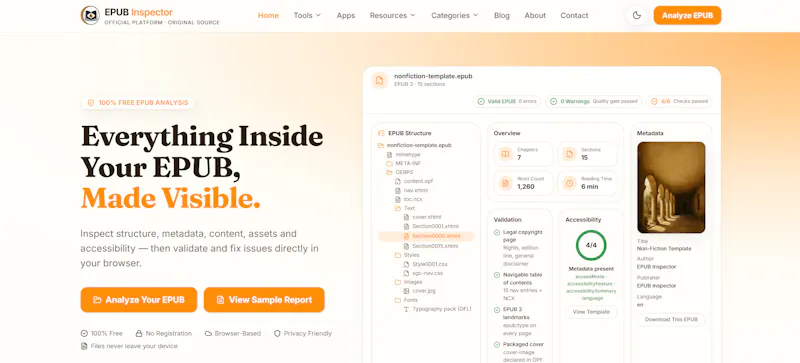Collapse the Fonts folder in tree
Viewport: 800px width, 363px height.
397,300
